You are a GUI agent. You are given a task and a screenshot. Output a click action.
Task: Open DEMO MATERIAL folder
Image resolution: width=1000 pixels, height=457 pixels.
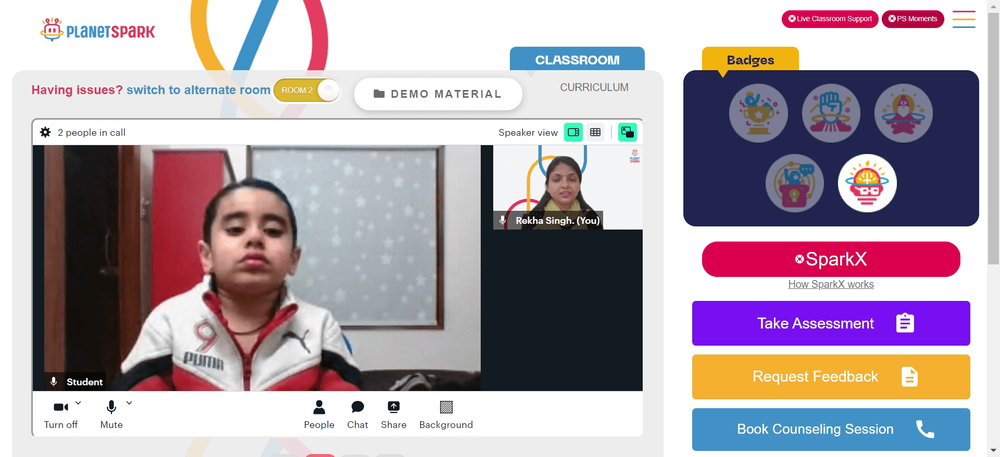(438, 94)
